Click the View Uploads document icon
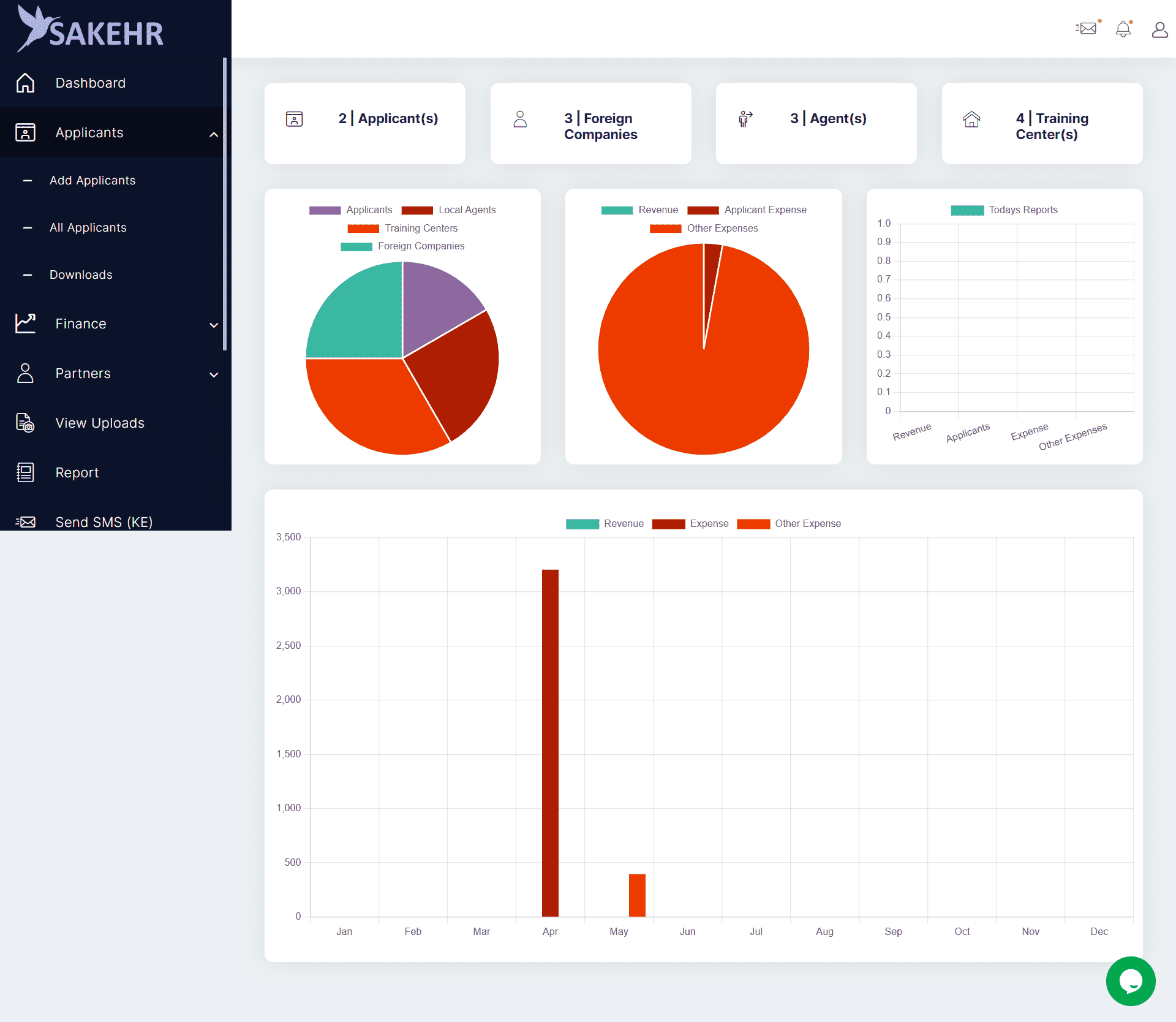 click(25, 423)
